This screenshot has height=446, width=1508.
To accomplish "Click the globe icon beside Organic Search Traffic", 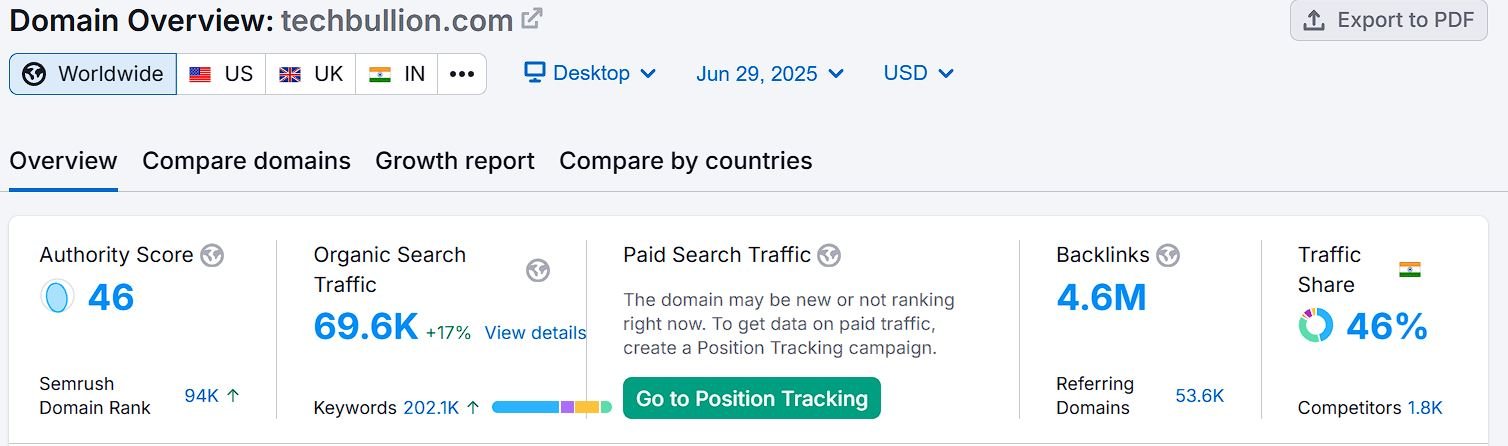I will pyautogui.click(x=538, y=270).
